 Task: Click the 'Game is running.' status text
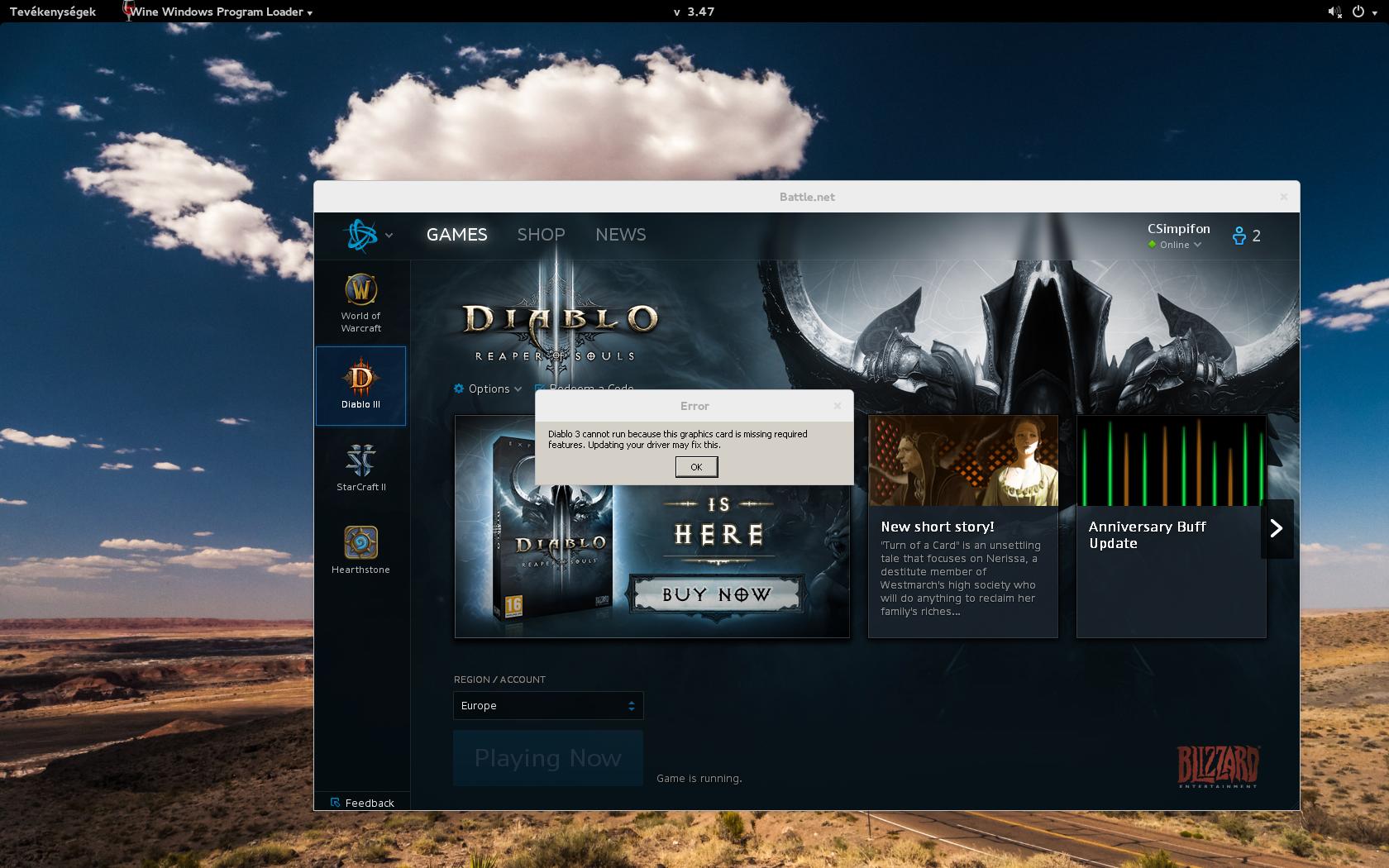[699, 778]
